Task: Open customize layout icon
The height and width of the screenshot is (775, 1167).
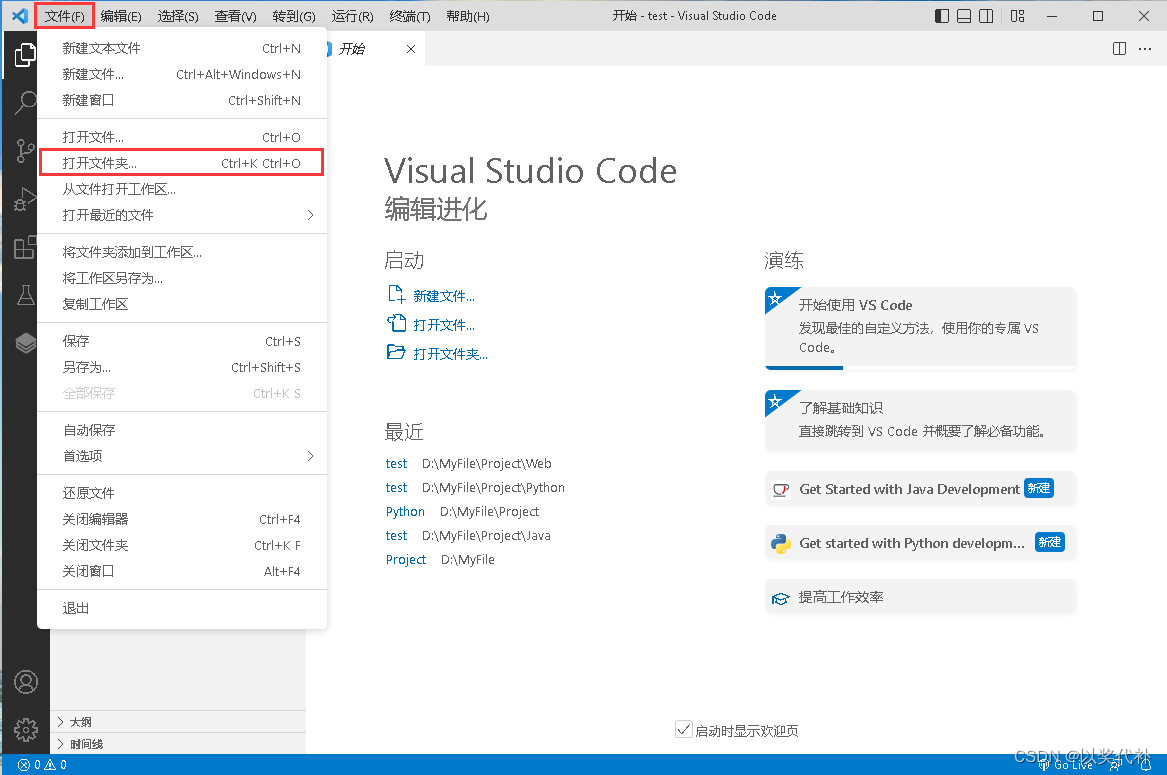Action: pos(1017,16)
